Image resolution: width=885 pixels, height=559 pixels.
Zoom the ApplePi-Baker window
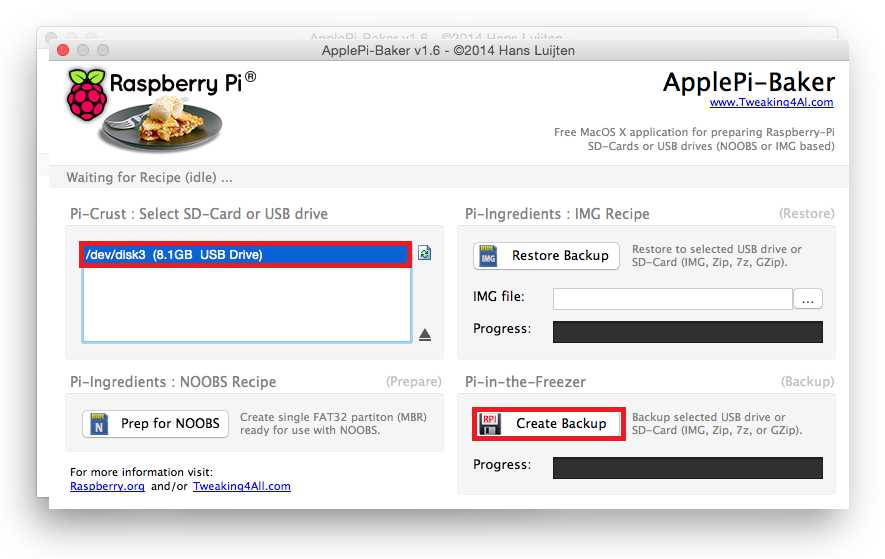(102, 50)
